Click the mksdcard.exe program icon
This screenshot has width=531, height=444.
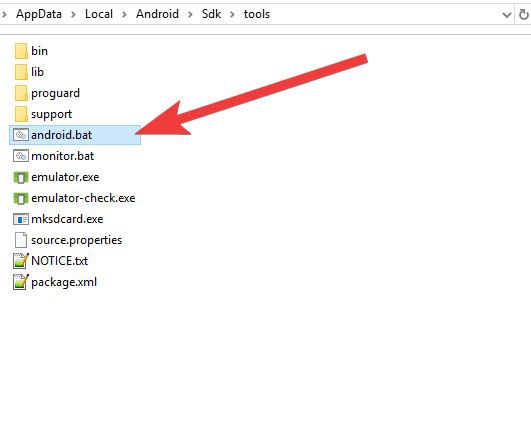pyautogui.click(x=21, y=219)
